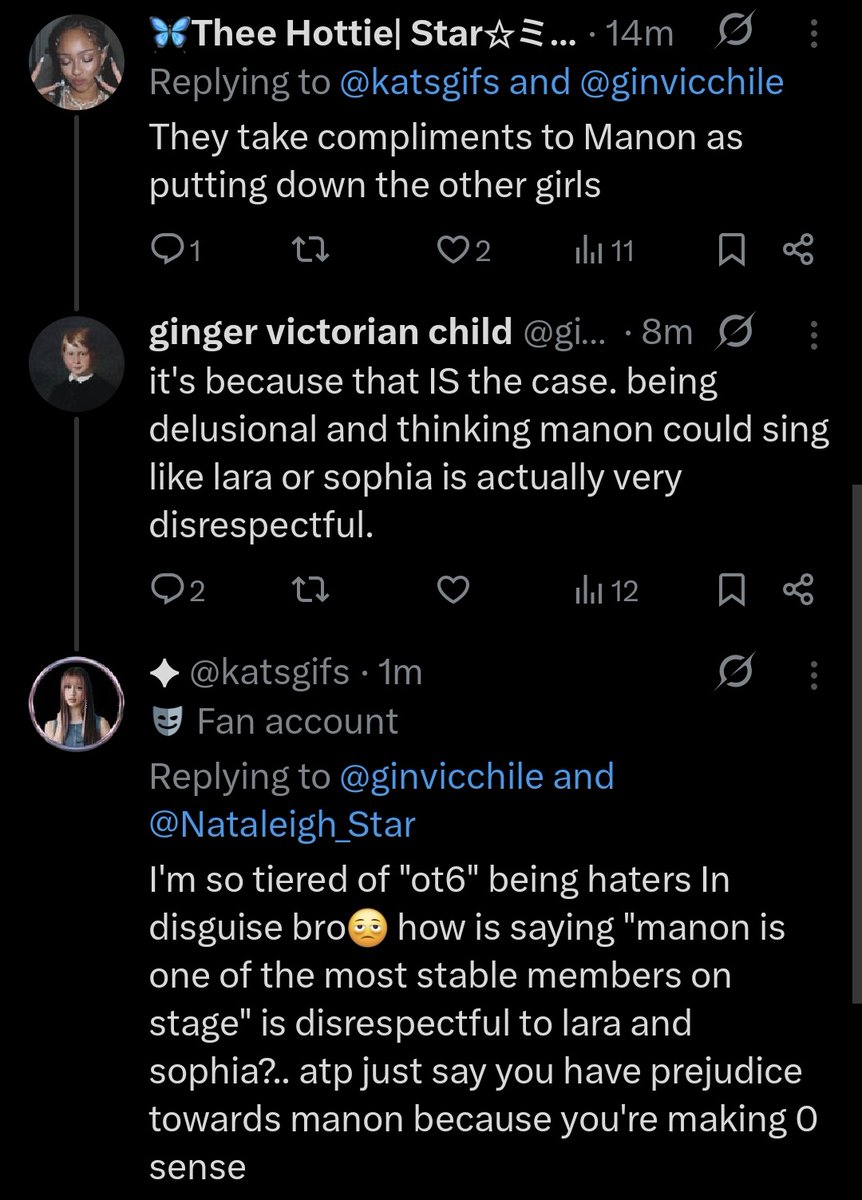View analytics showing 12 views
The height and width of the screenshot is (1200, 862).
[606, 592]
